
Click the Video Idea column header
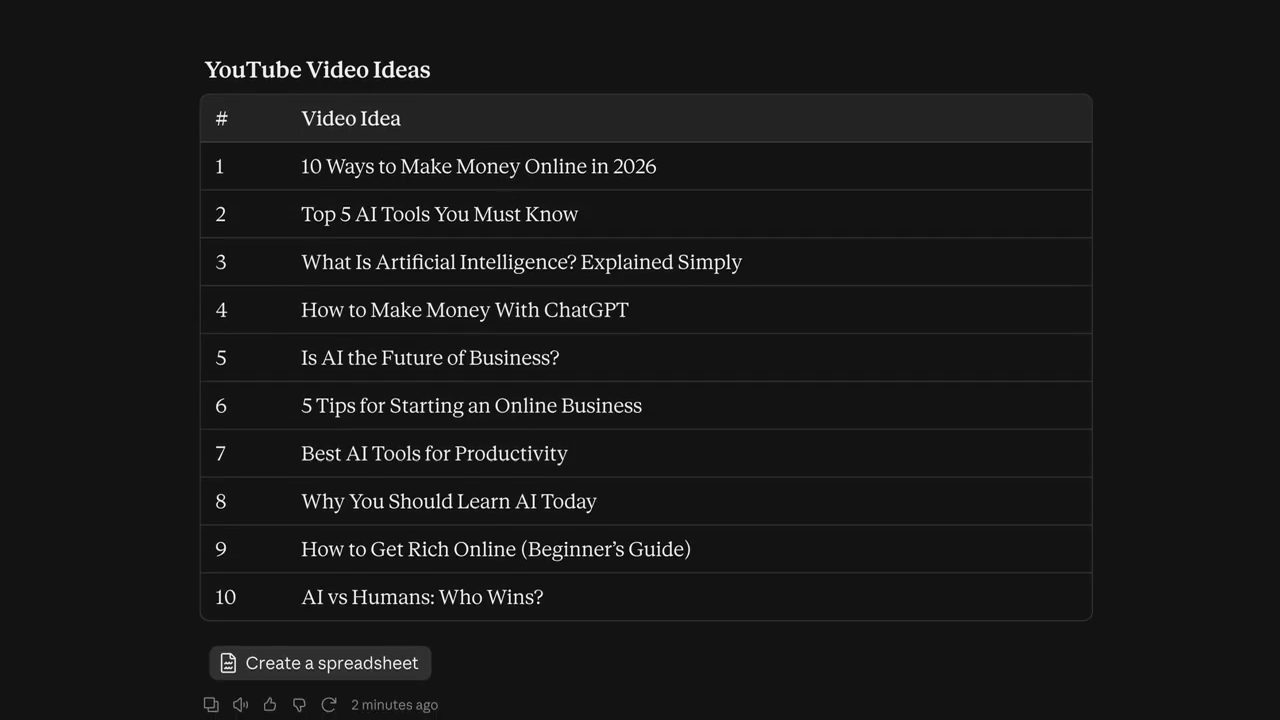coord(351,118)
